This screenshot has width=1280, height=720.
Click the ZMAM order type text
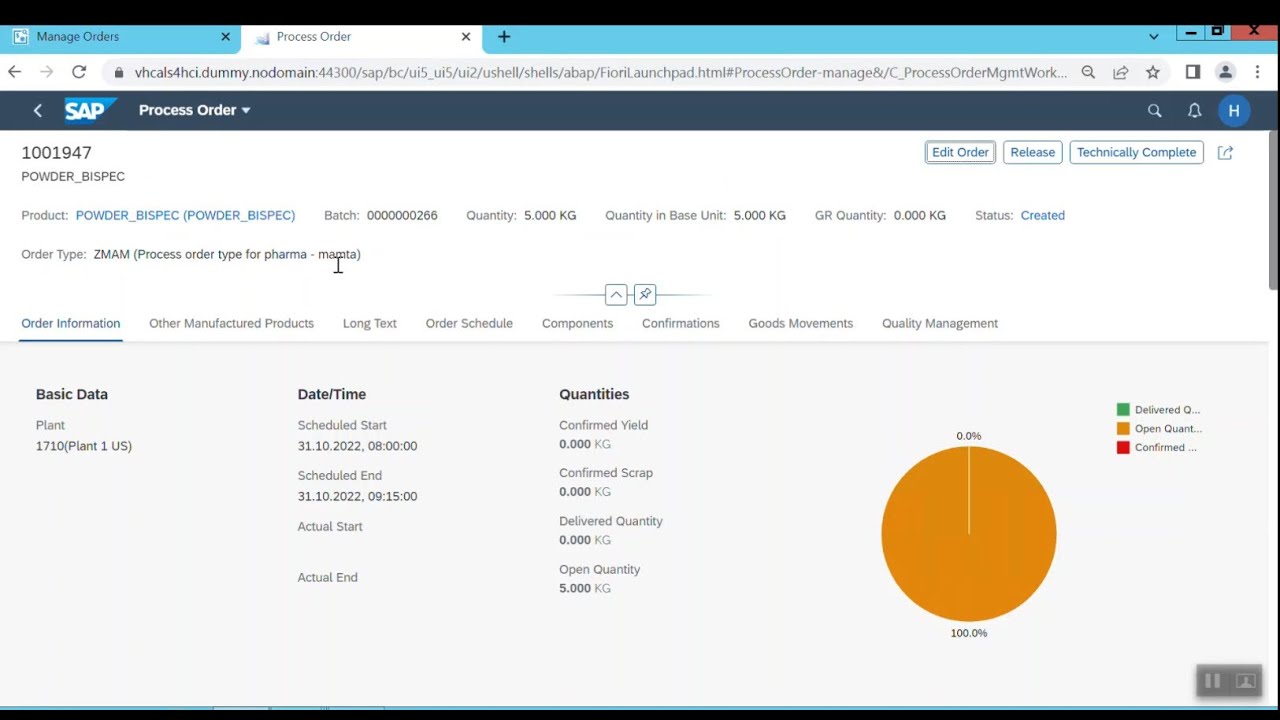coord(227,254)
